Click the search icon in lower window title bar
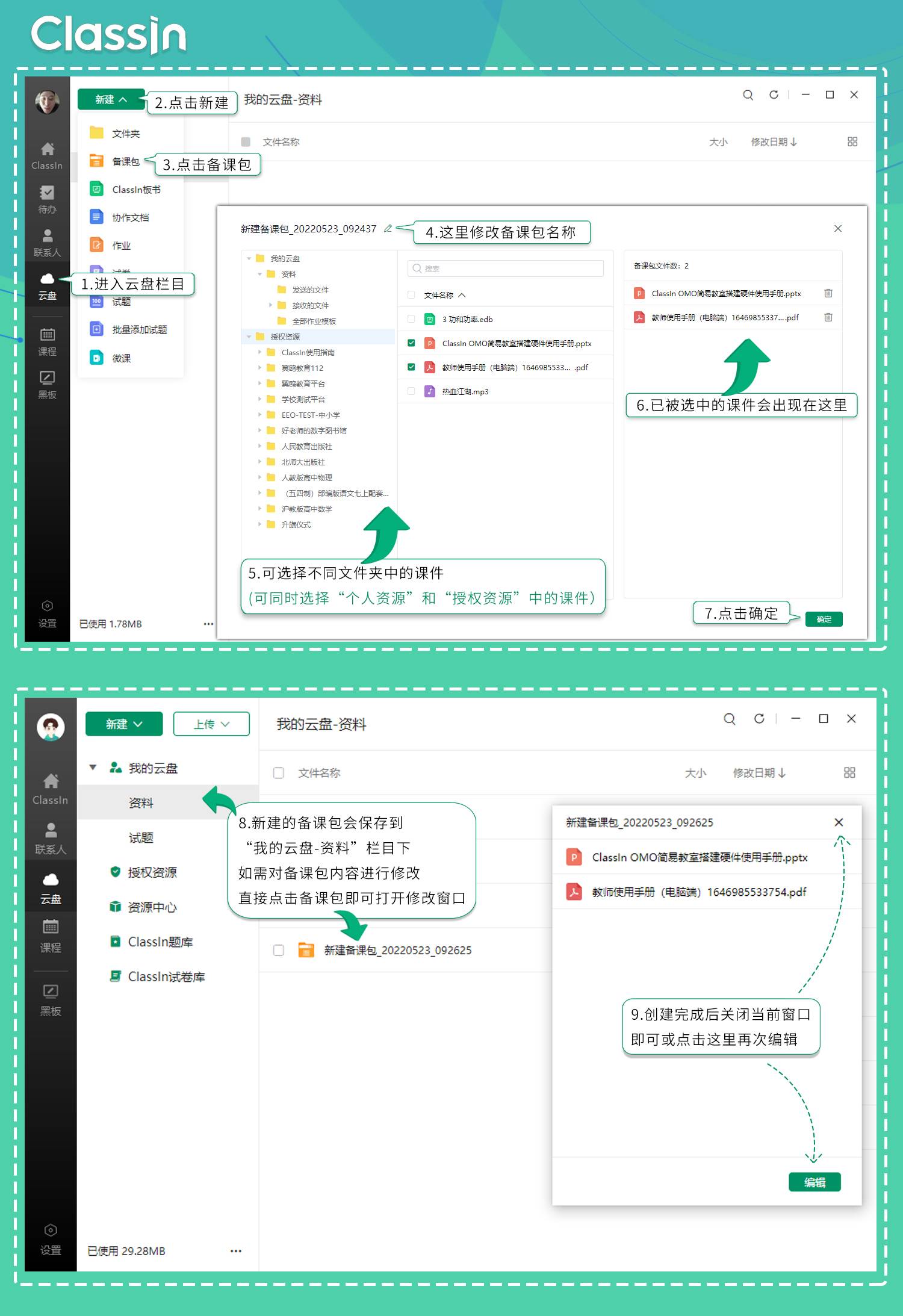This screenshot has width=903, height=1316. click(730, 719)
